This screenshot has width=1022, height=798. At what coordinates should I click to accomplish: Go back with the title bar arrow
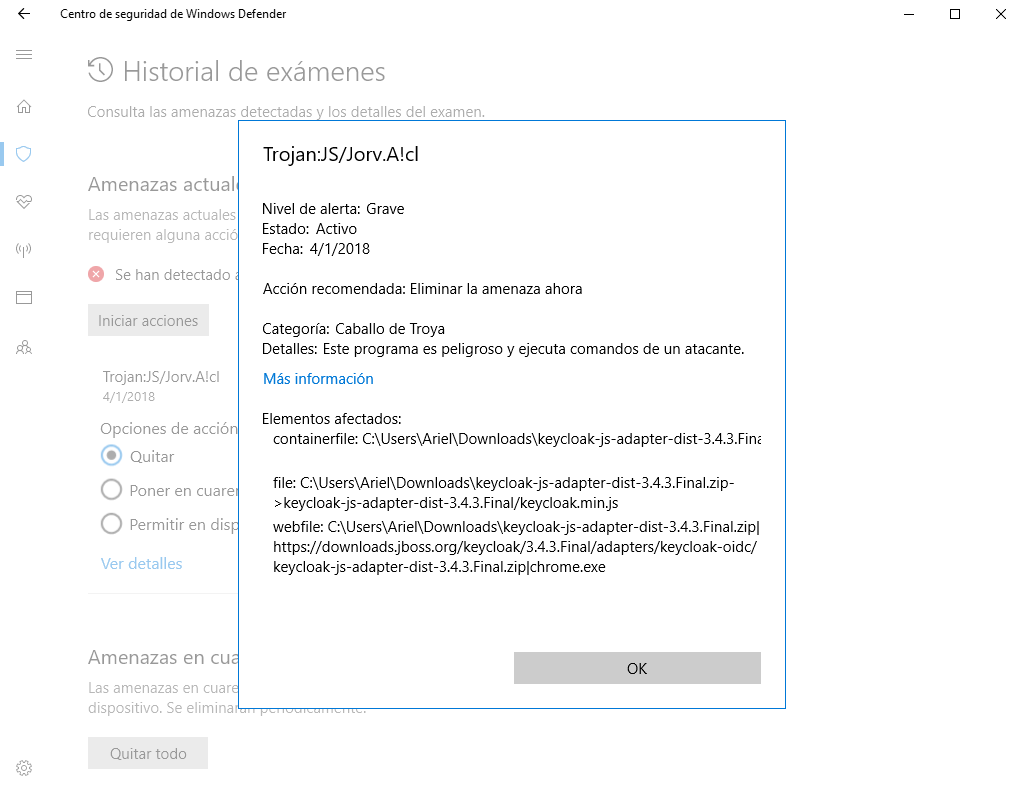tap(24, 14)
